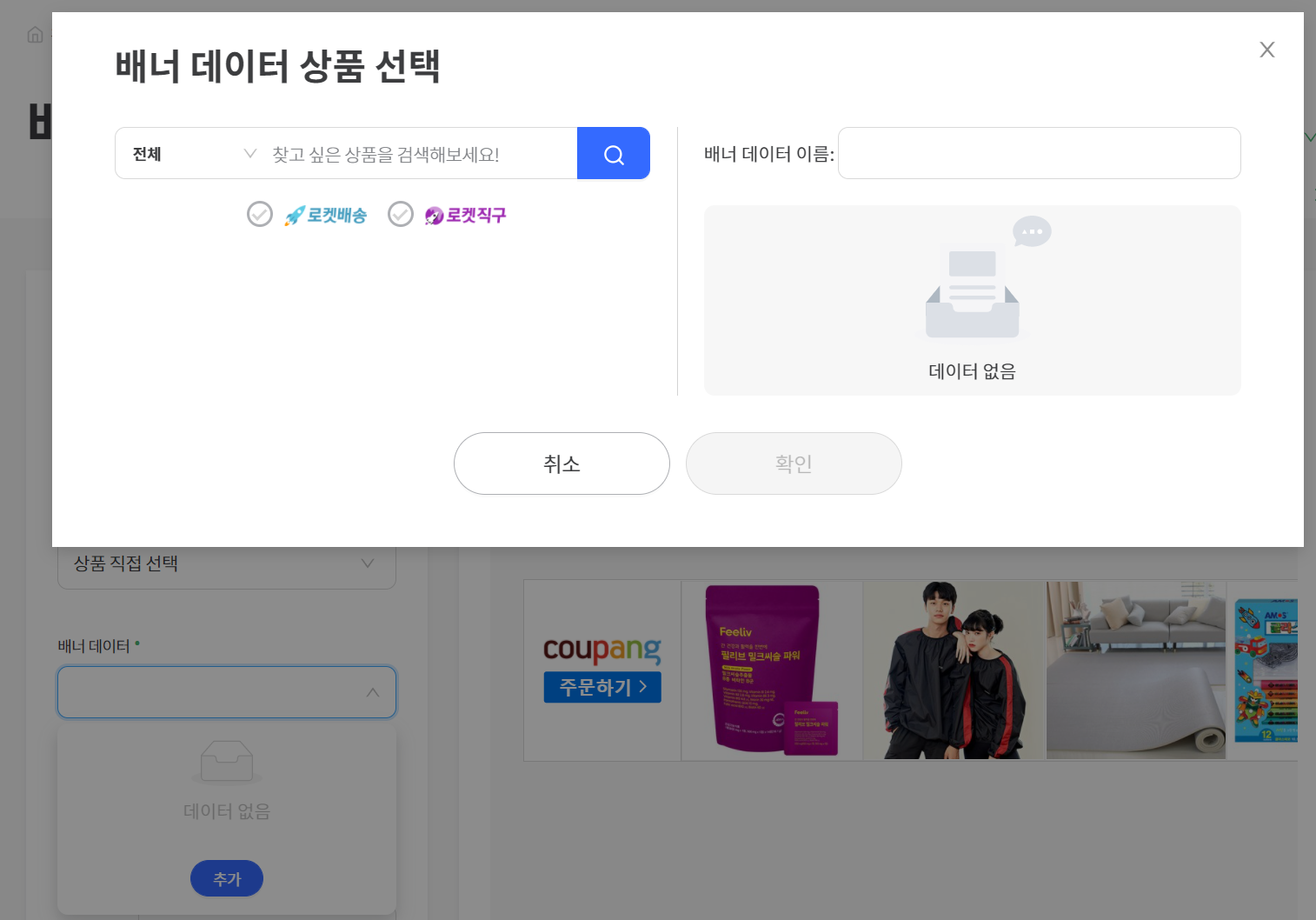Select the AMOS crayons product image

point(1266,670)
